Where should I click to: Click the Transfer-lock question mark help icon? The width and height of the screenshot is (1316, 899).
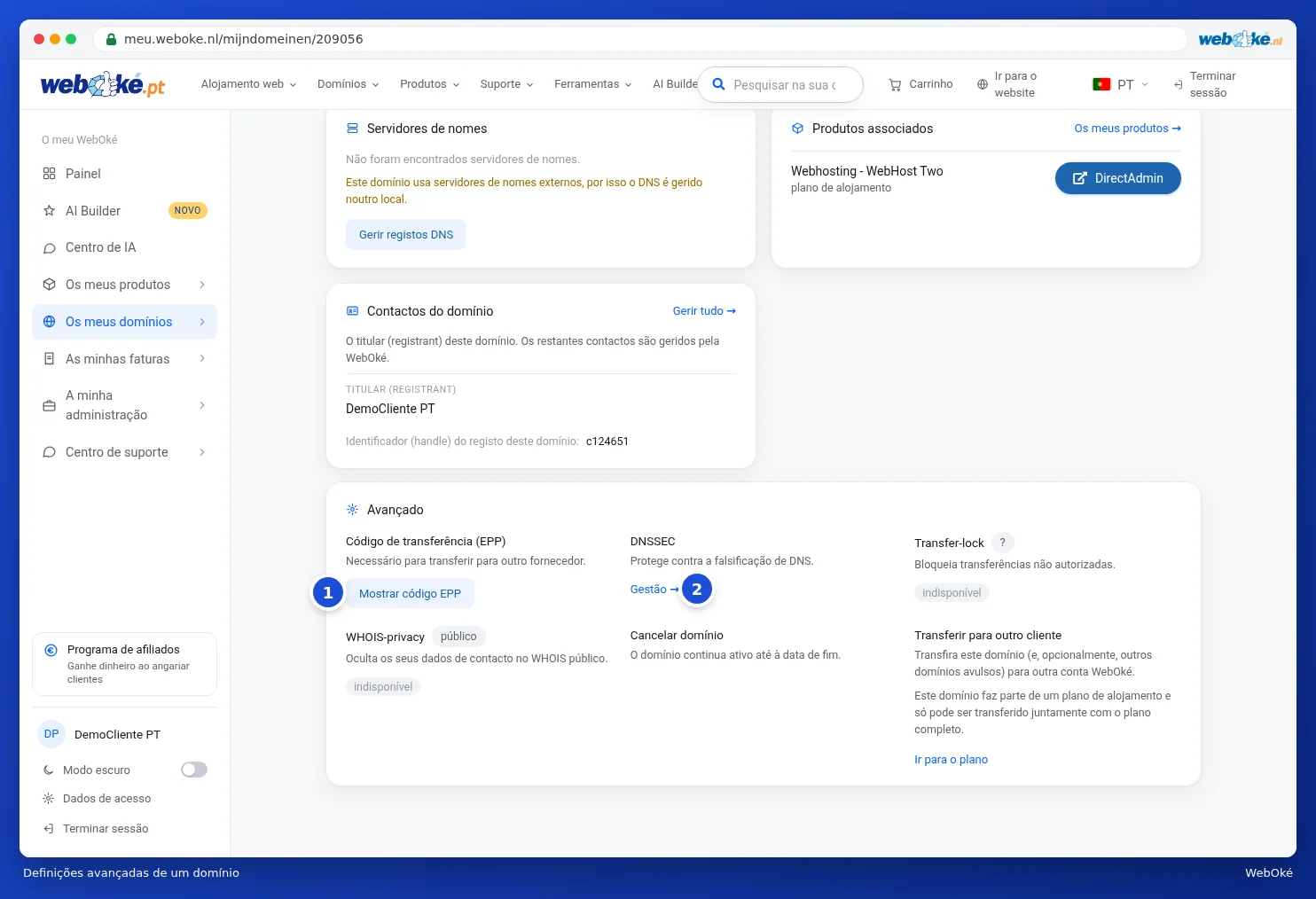click(1002, 543)
